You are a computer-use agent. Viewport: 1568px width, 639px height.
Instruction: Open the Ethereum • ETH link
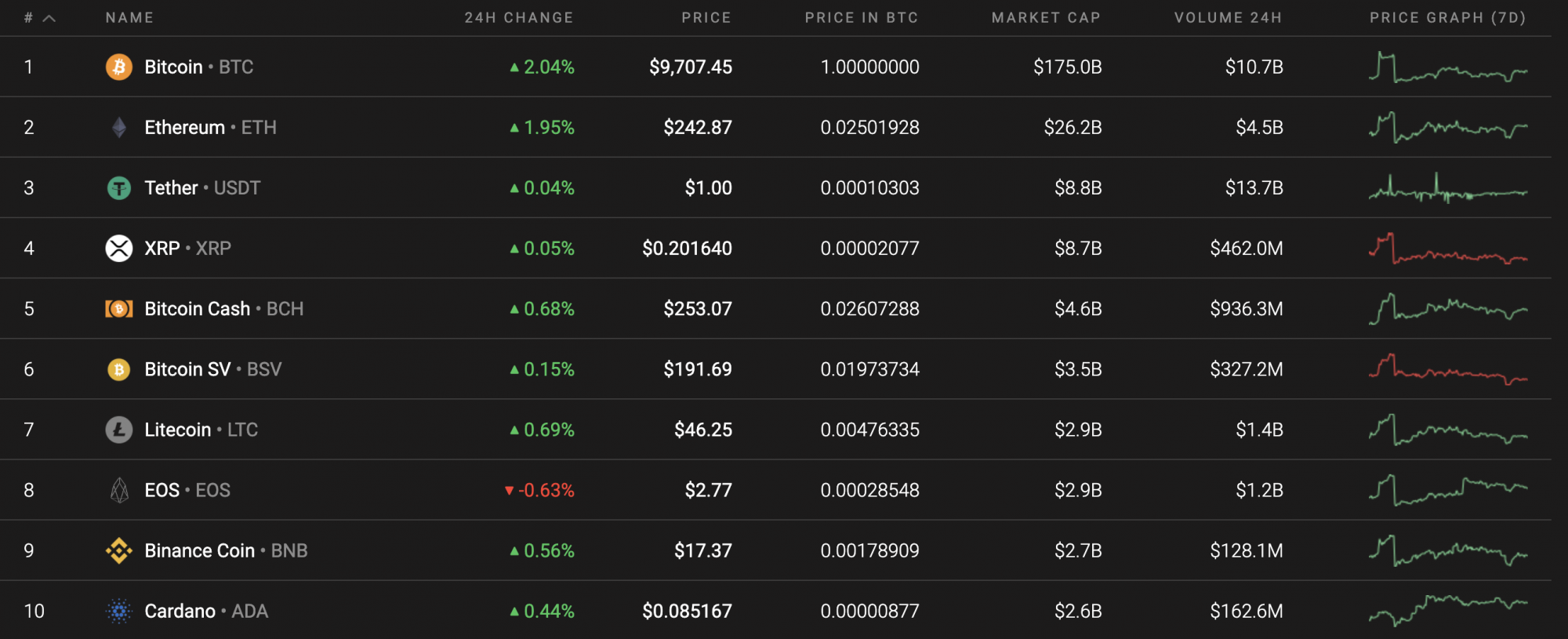pos(210,127)
